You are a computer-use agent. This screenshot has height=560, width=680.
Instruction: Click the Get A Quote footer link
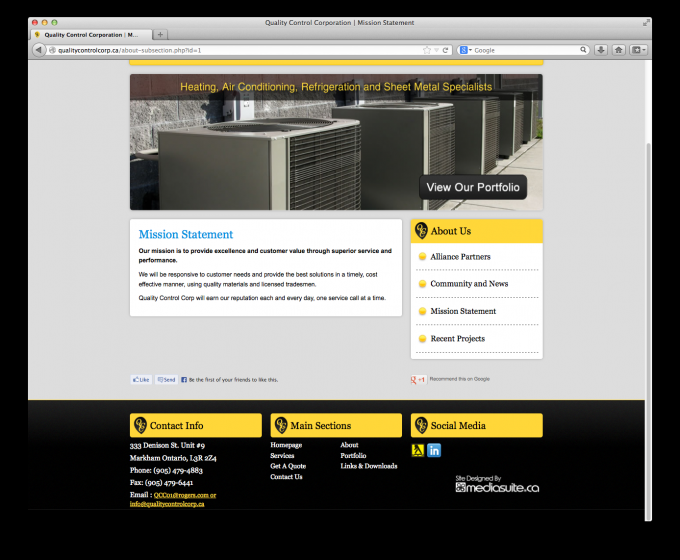pyautogui.click(x=288, y=466)
